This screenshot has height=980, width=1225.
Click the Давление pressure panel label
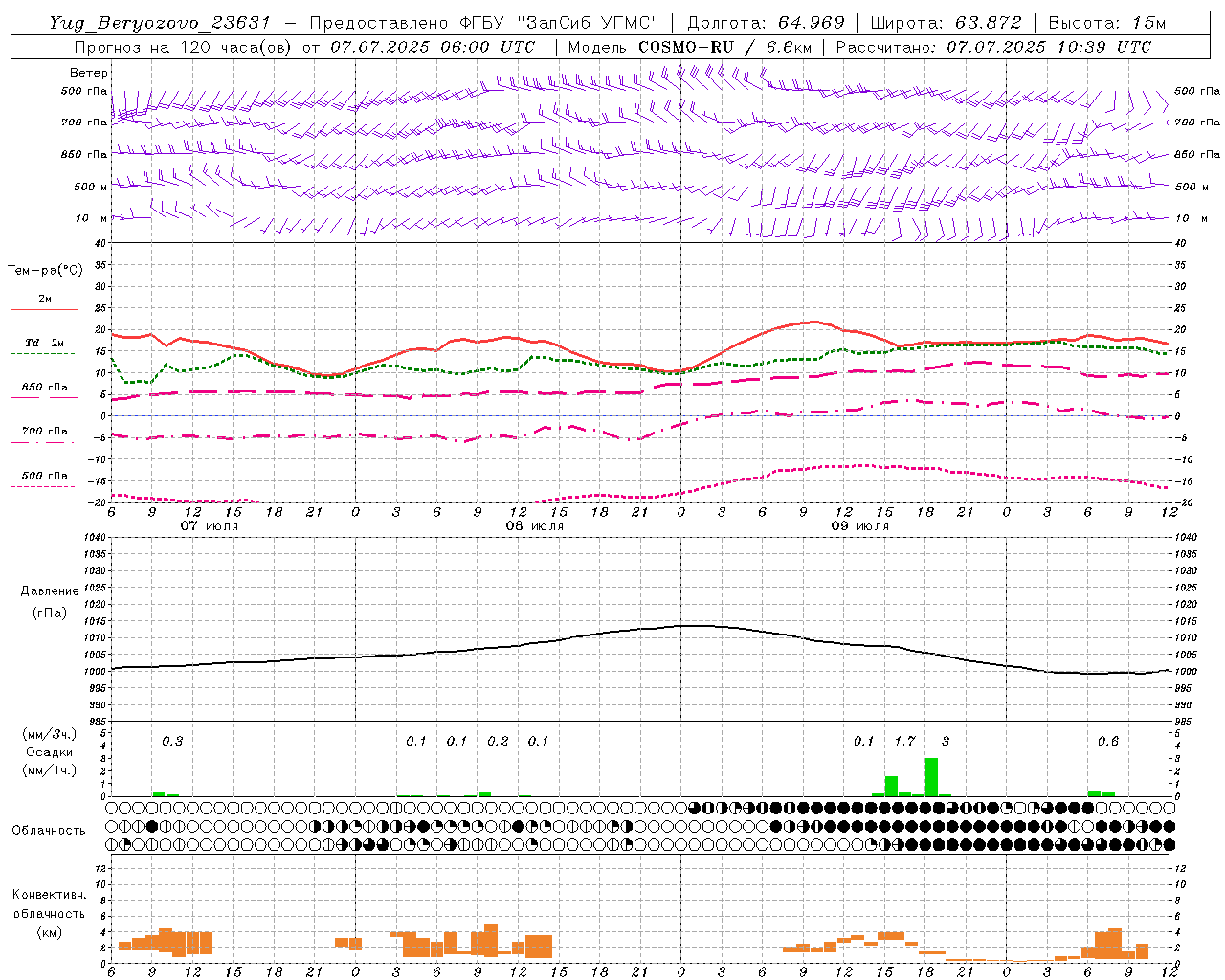(x=50, y=591)
